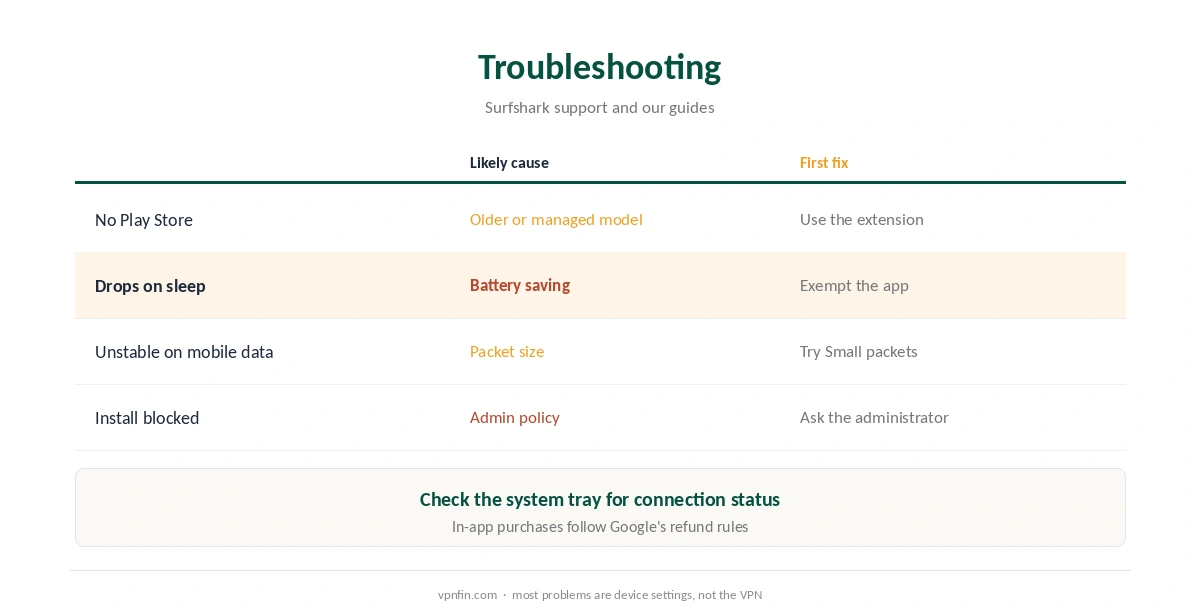Viewport: 1200px width, 614px height.
Task: Click 'Check the system tray for connection status'
Action: (x=600, y=499)
